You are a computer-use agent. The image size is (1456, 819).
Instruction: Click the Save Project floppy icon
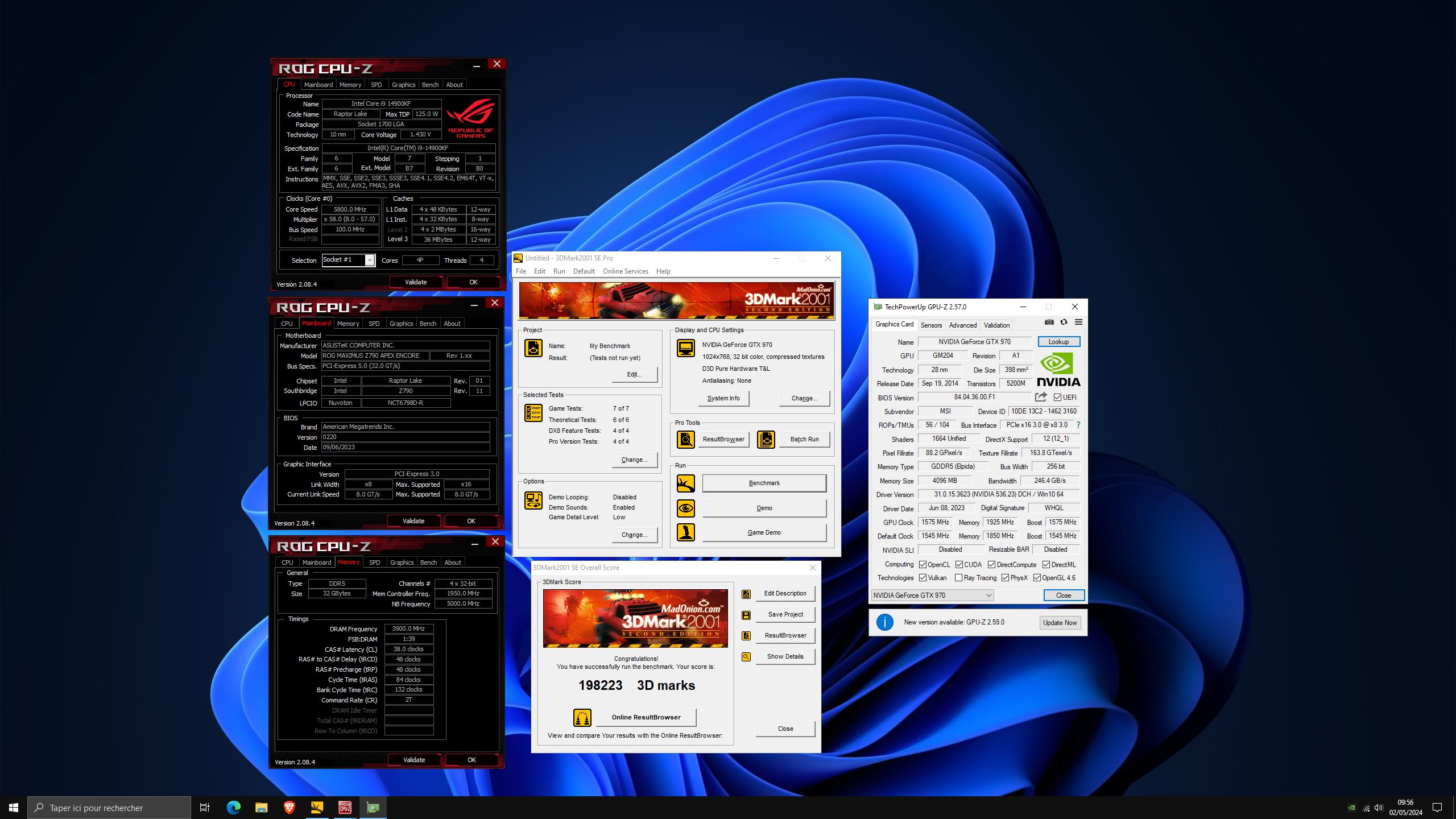coord(746,615)
